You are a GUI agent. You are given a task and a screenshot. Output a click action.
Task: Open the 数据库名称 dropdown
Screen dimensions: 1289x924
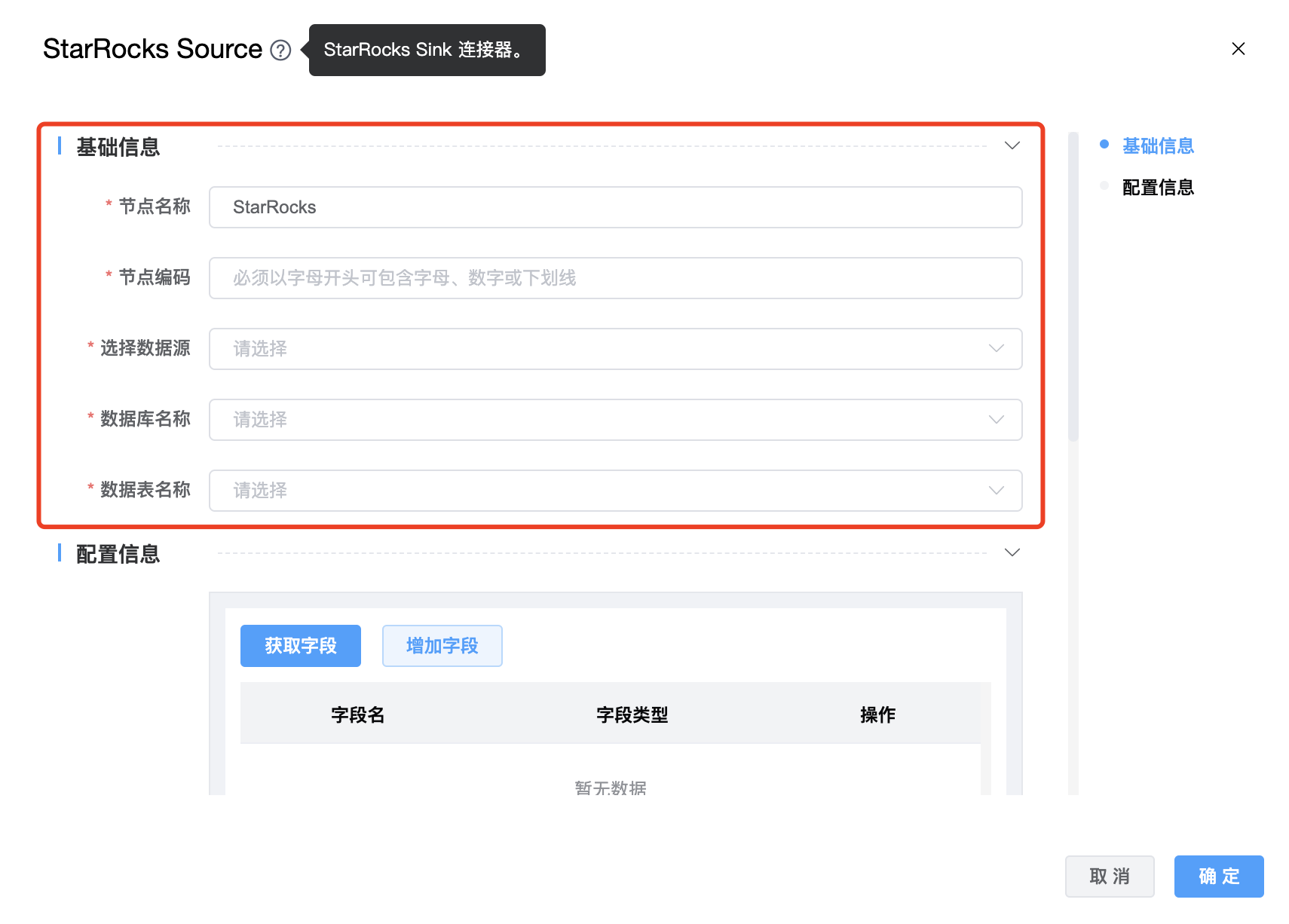(614, 420)
